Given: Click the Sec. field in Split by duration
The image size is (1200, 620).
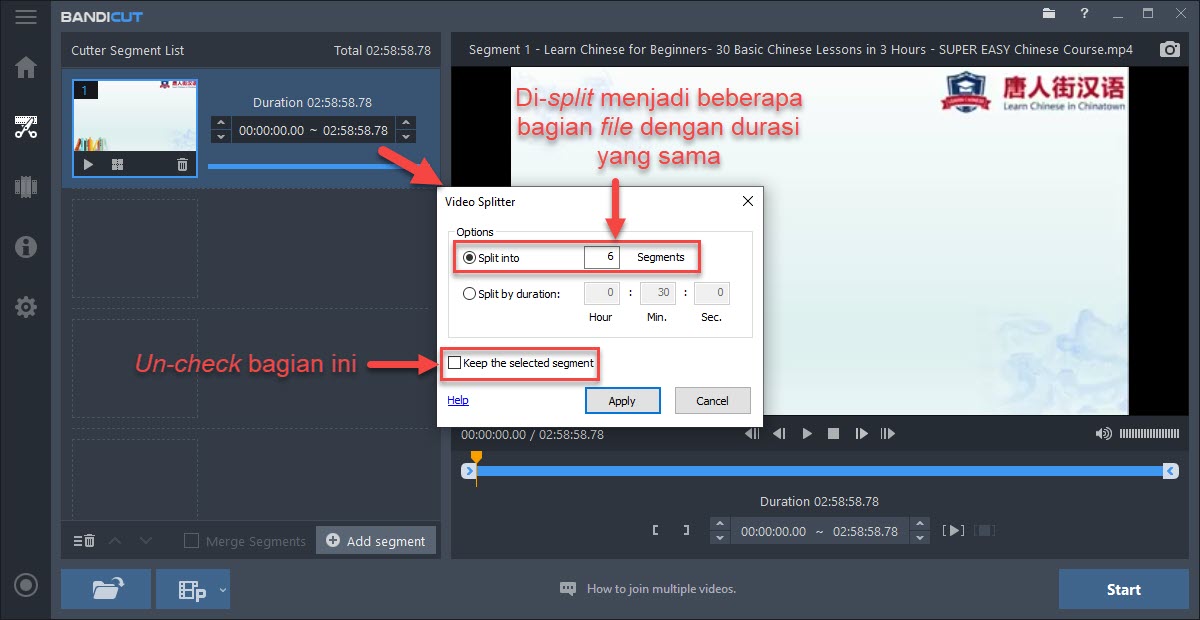Looking at the screenshot, I should (x=711, y=293).
